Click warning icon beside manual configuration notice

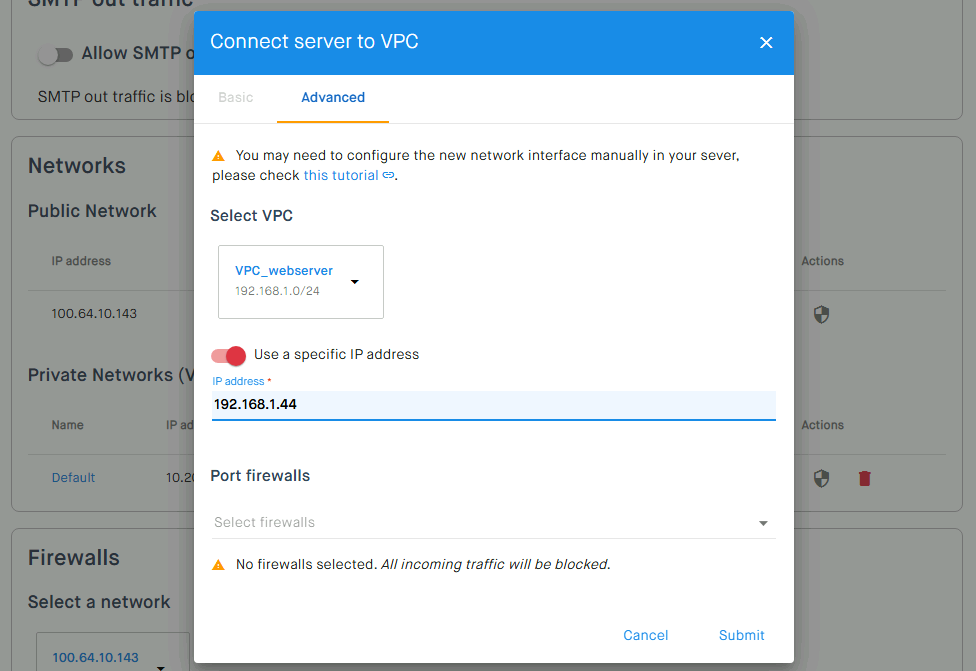[x=218, y=156]
